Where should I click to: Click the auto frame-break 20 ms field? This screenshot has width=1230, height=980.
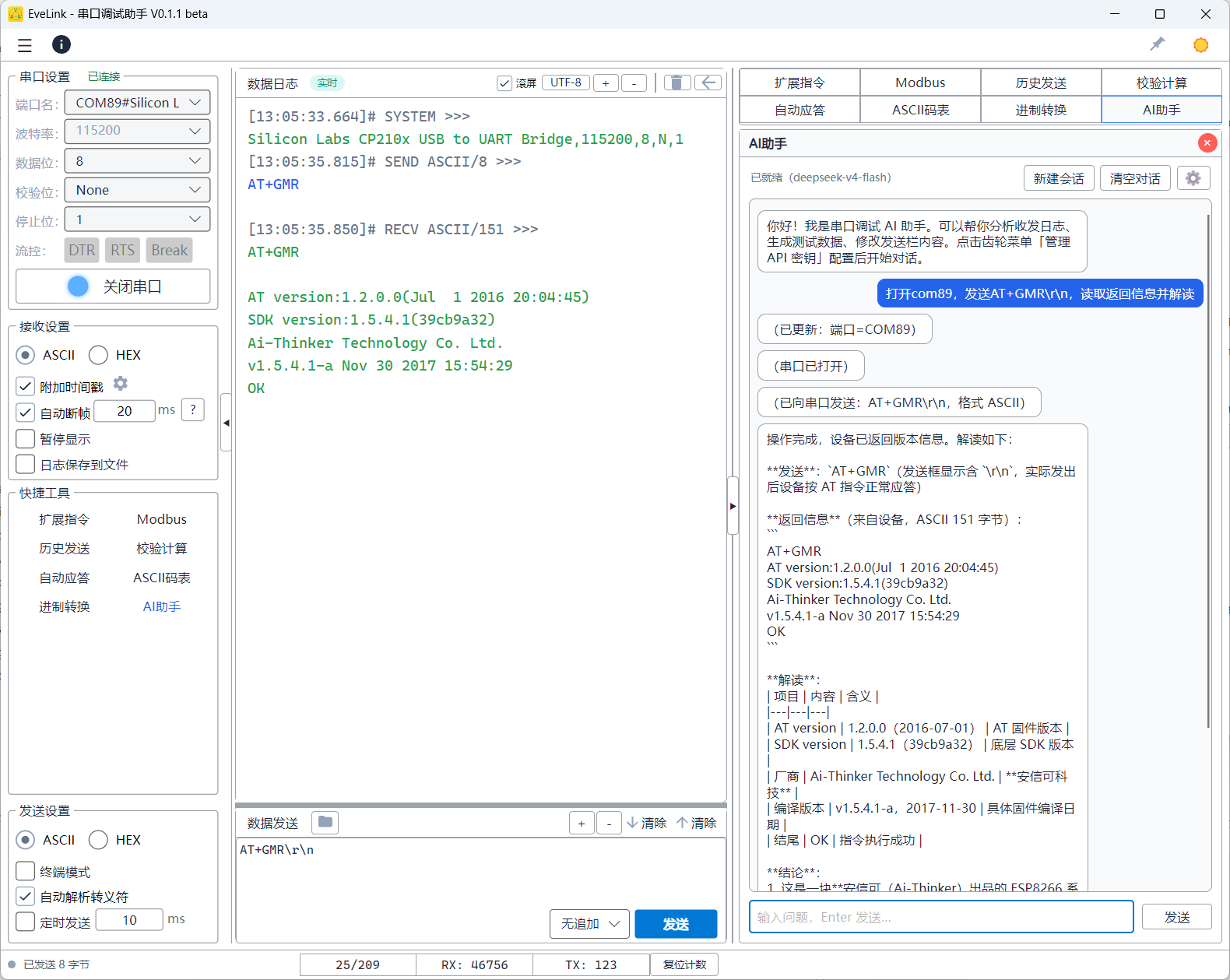click(x=125, y=411)
